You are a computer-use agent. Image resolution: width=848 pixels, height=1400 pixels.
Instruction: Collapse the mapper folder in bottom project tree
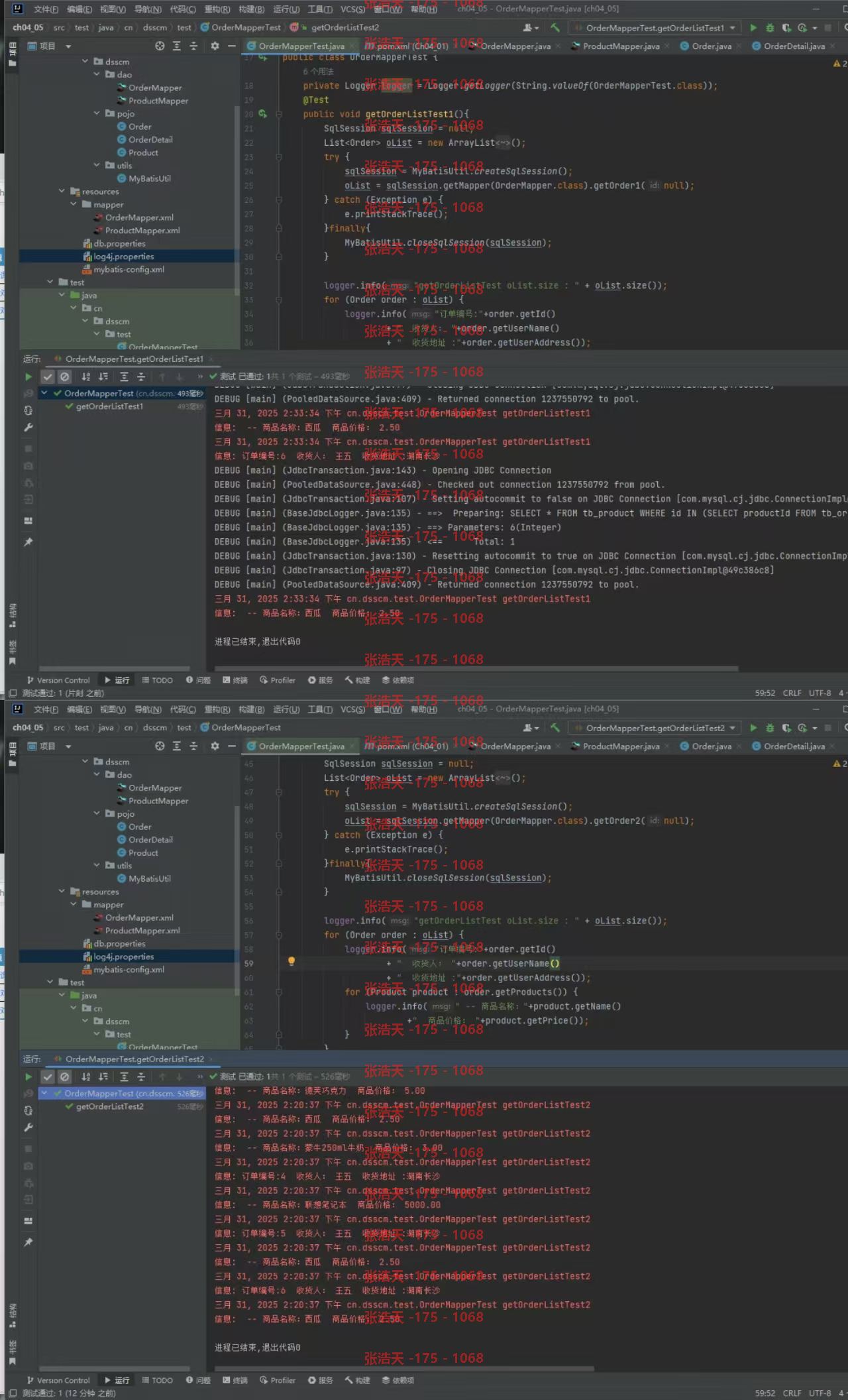pos(74,904)
